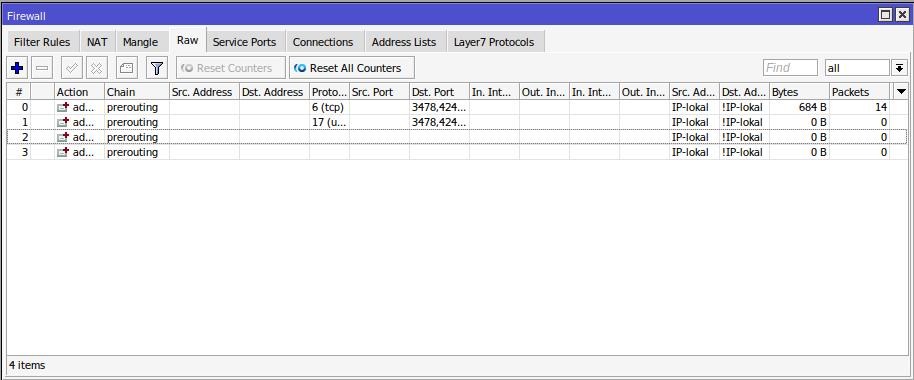Maximize the Firewall window
Viewport: 914px width, 380px height.
886,16
